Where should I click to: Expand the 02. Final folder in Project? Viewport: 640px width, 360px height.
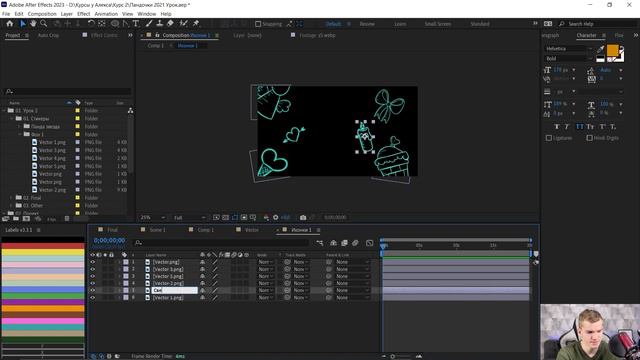(12, 198)
